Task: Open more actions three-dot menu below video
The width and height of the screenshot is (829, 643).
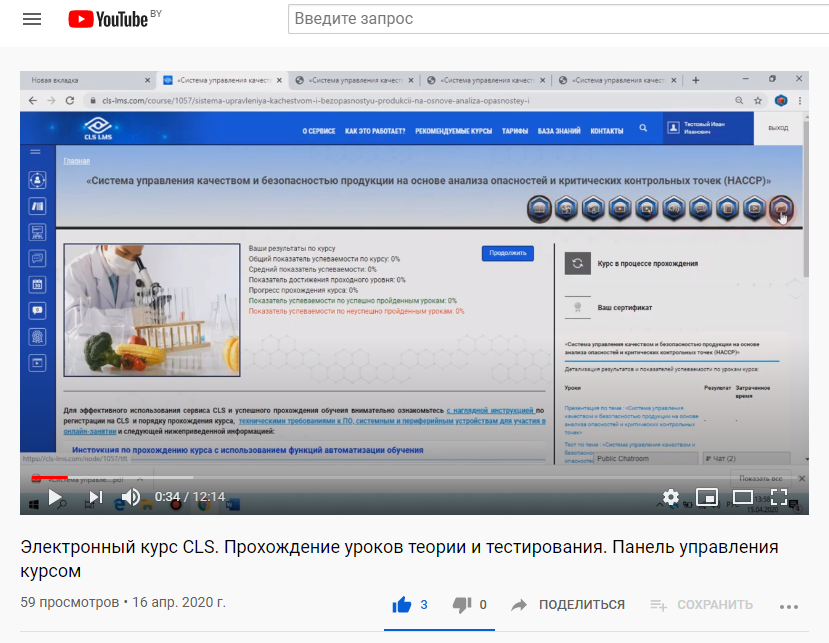Action: pos(789,607)
